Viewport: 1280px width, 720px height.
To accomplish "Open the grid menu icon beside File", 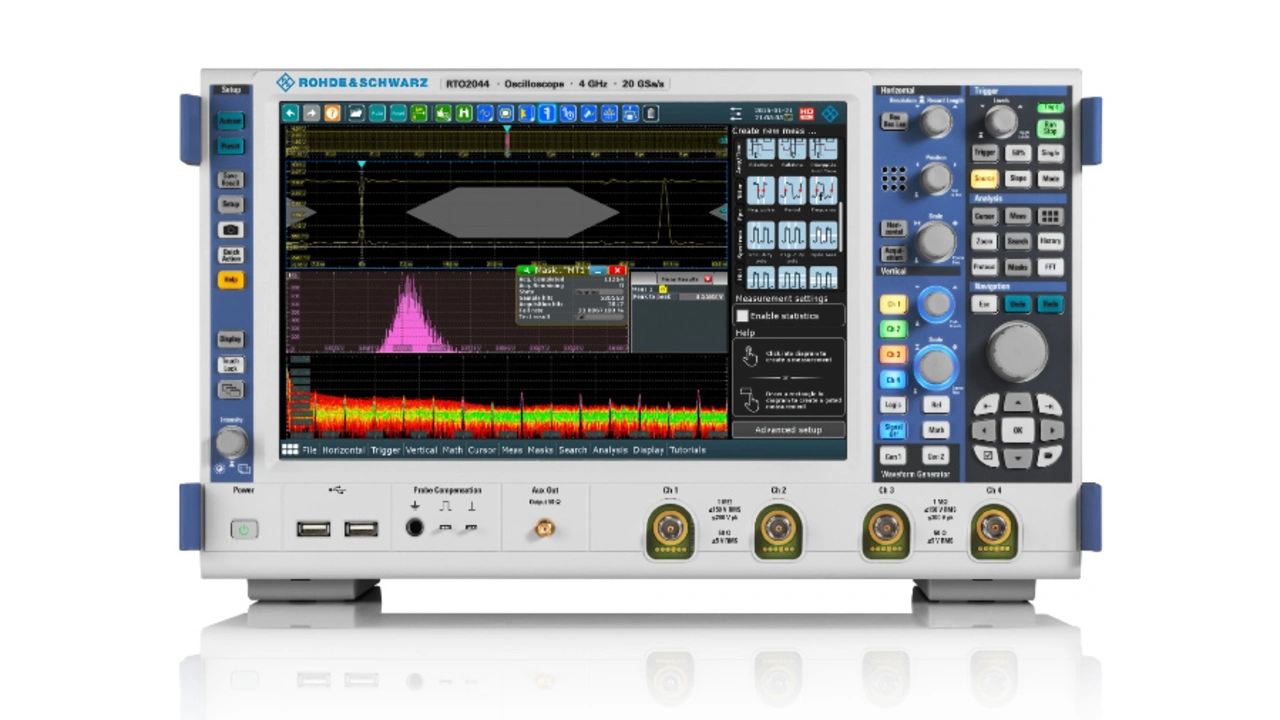I will pos(290,450).
